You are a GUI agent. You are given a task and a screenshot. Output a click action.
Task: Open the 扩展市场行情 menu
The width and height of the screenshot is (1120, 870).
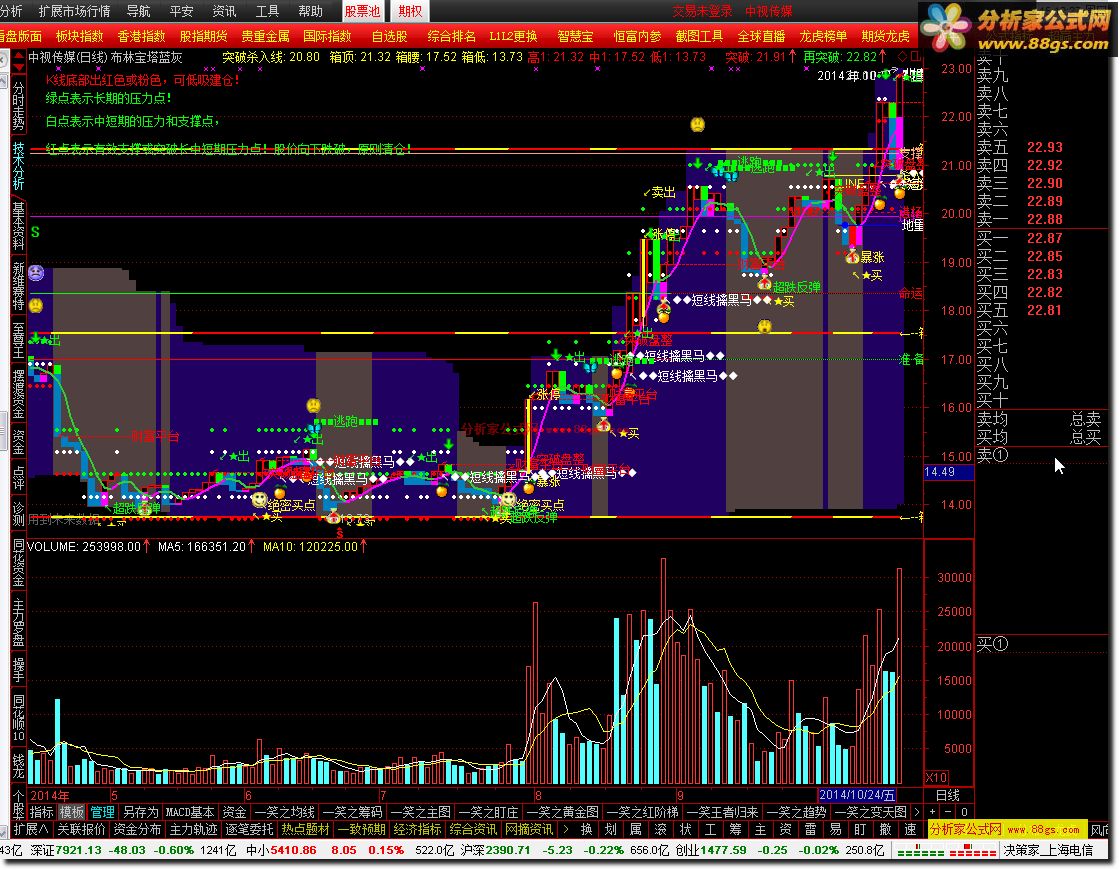click(x=74, y=11)
